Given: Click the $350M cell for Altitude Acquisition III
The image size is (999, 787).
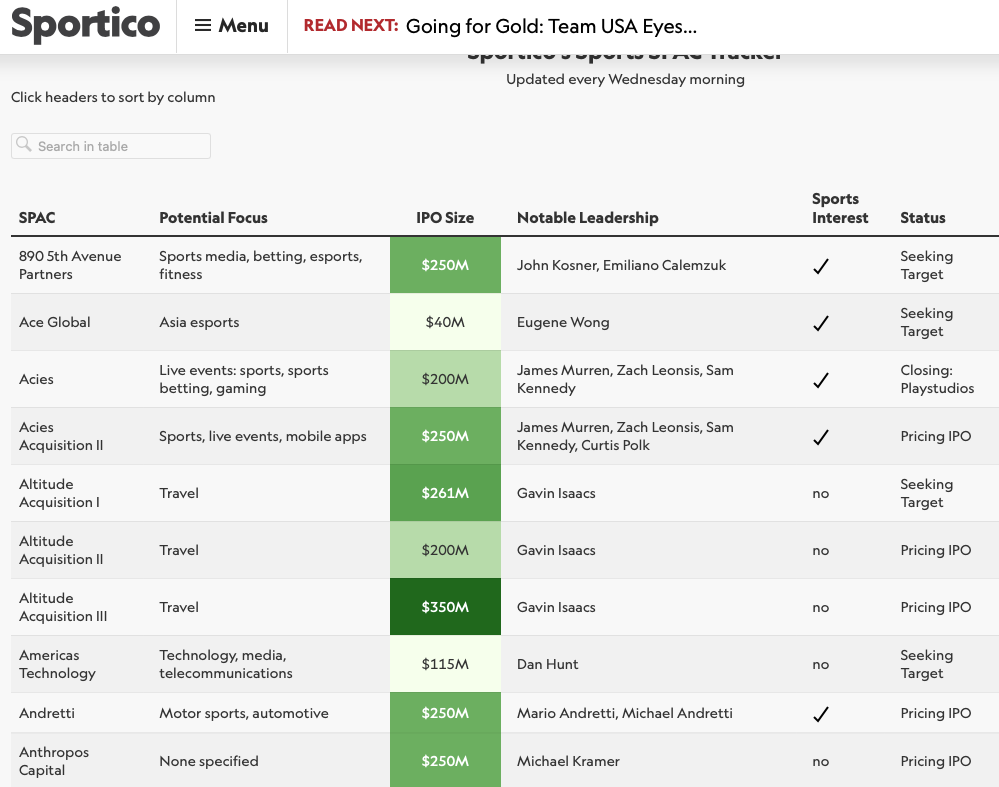Looking at the screenshot, I should click(x=445, y=607).
